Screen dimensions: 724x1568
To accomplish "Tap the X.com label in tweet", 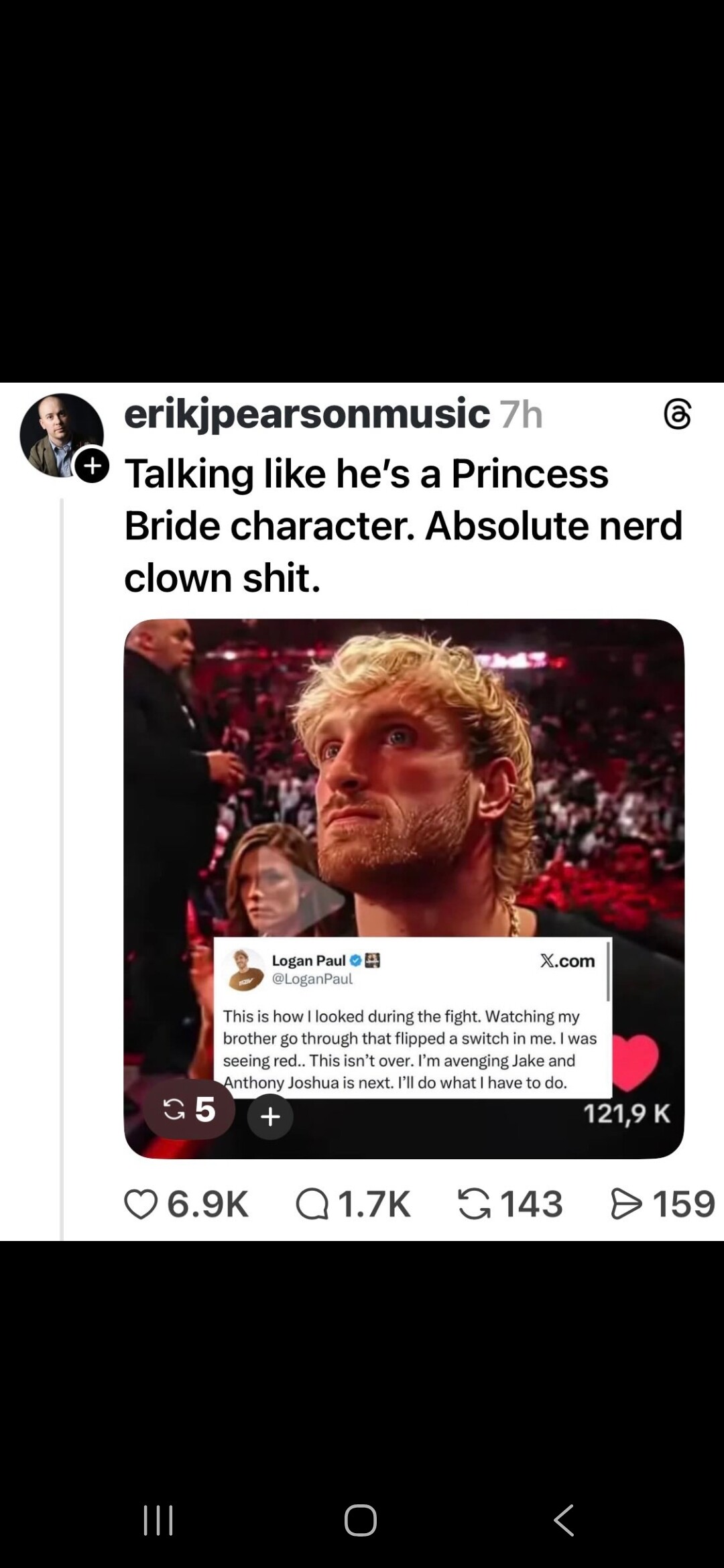I will pos(567,961).
